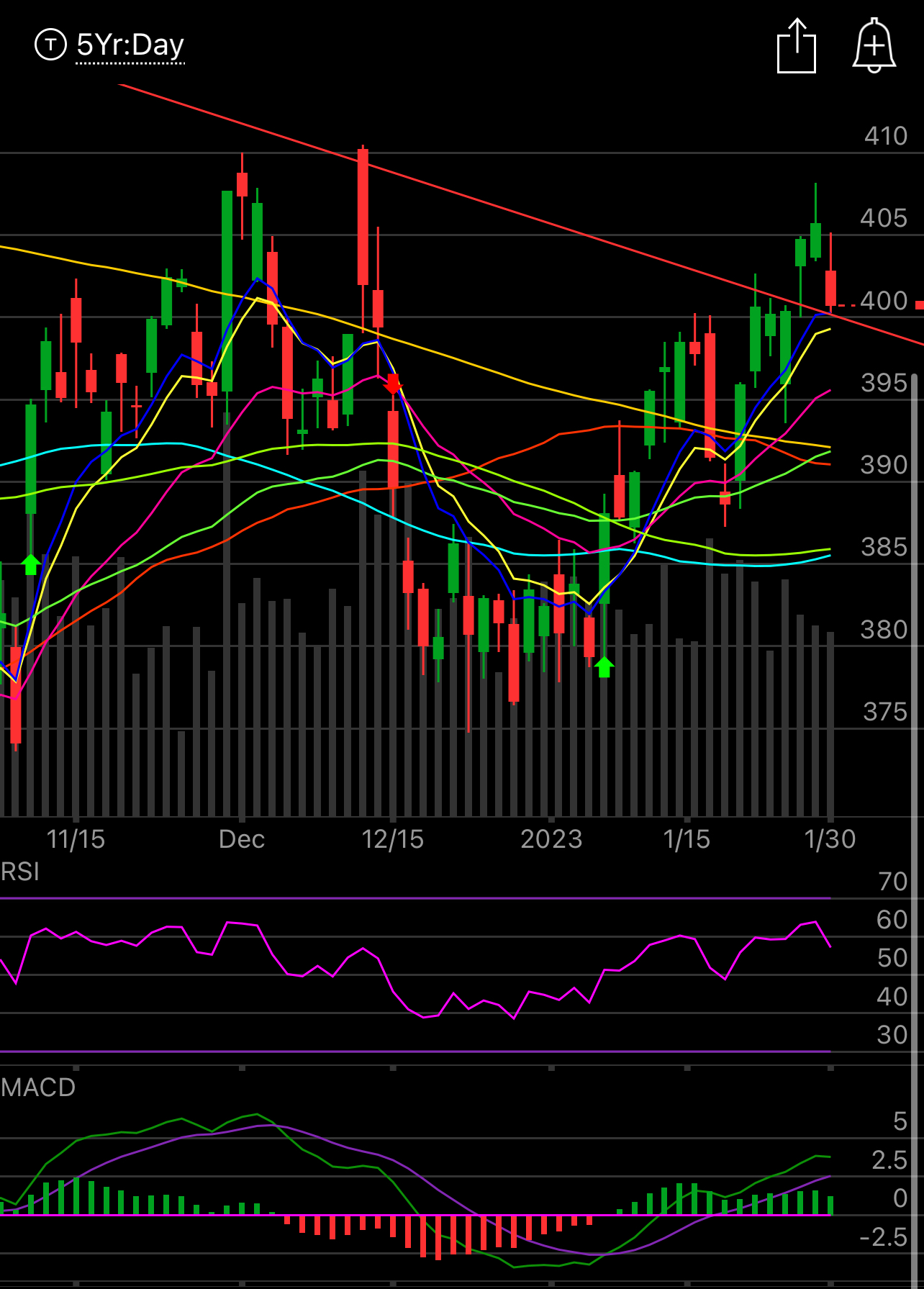This screenshot has width=924, height=1289.
Task: Tap the 395 price axis label
Action: point(884,382)
